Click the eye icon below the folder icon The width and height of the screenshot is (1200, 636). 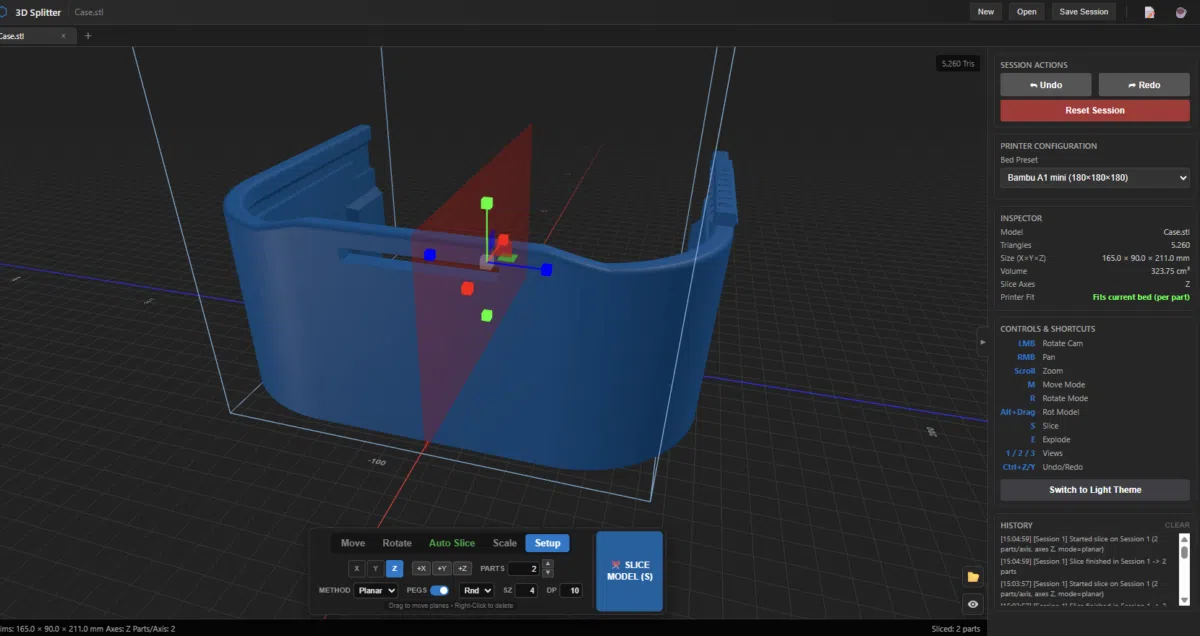[x=971, y=603]
